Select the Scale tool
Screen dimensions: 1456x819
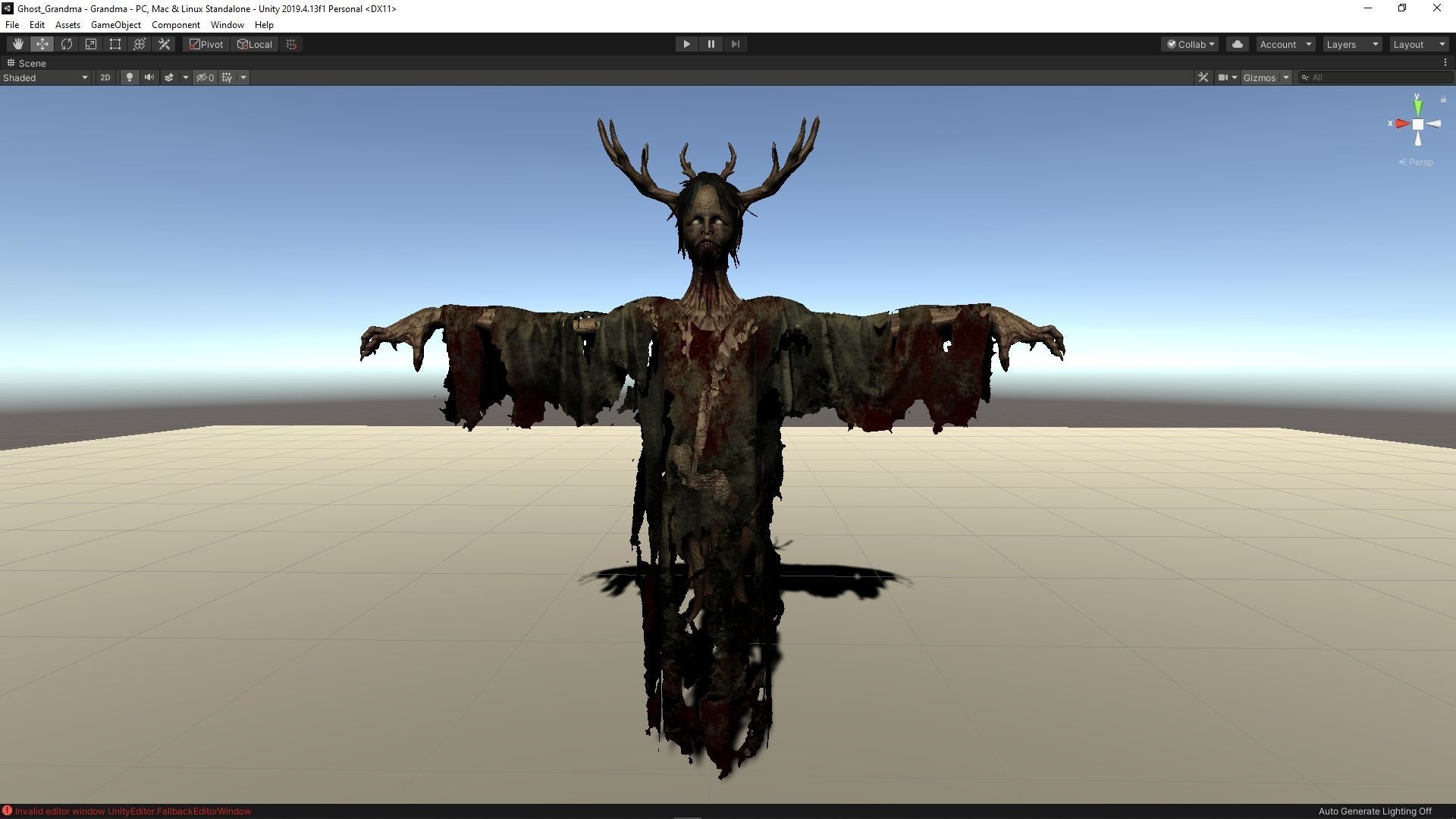pyautogui.click(x=91, y=44)
